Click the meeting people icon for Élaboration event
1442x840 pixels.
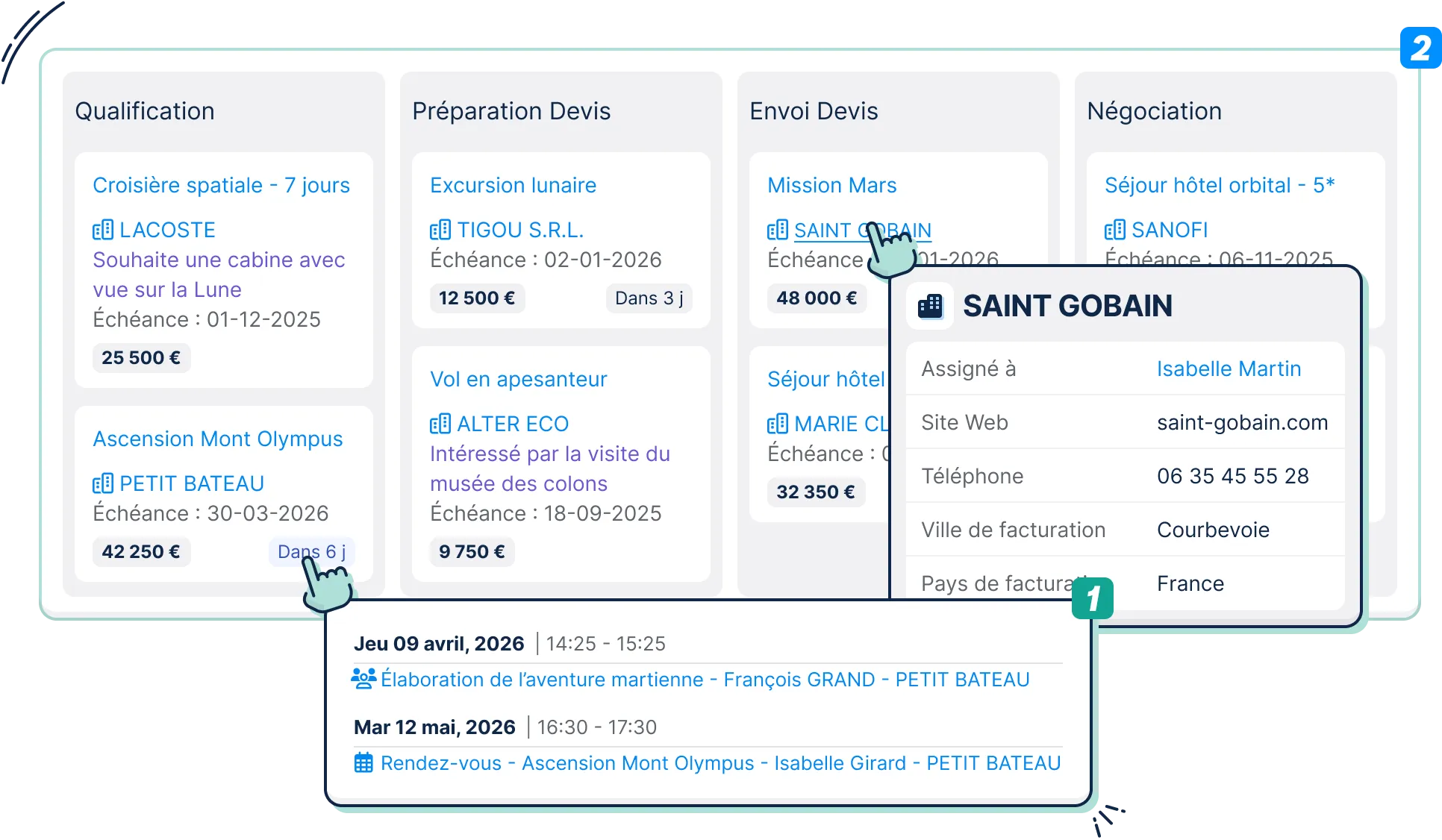point(363,679)
